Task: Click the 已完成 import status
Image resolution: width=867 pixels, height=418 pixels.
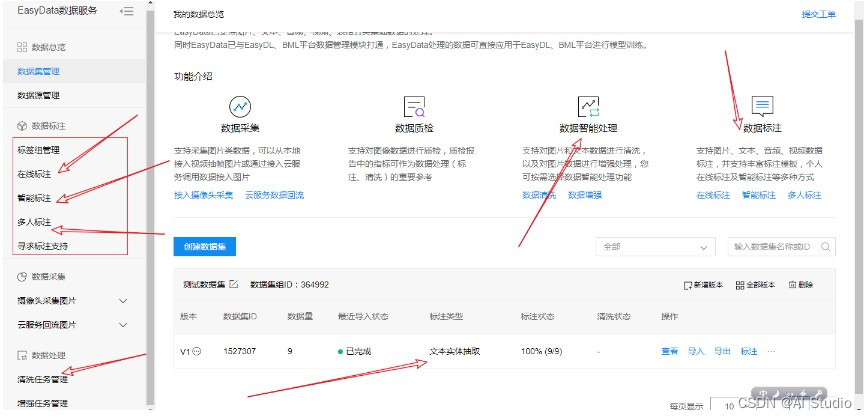Action: 354,351
